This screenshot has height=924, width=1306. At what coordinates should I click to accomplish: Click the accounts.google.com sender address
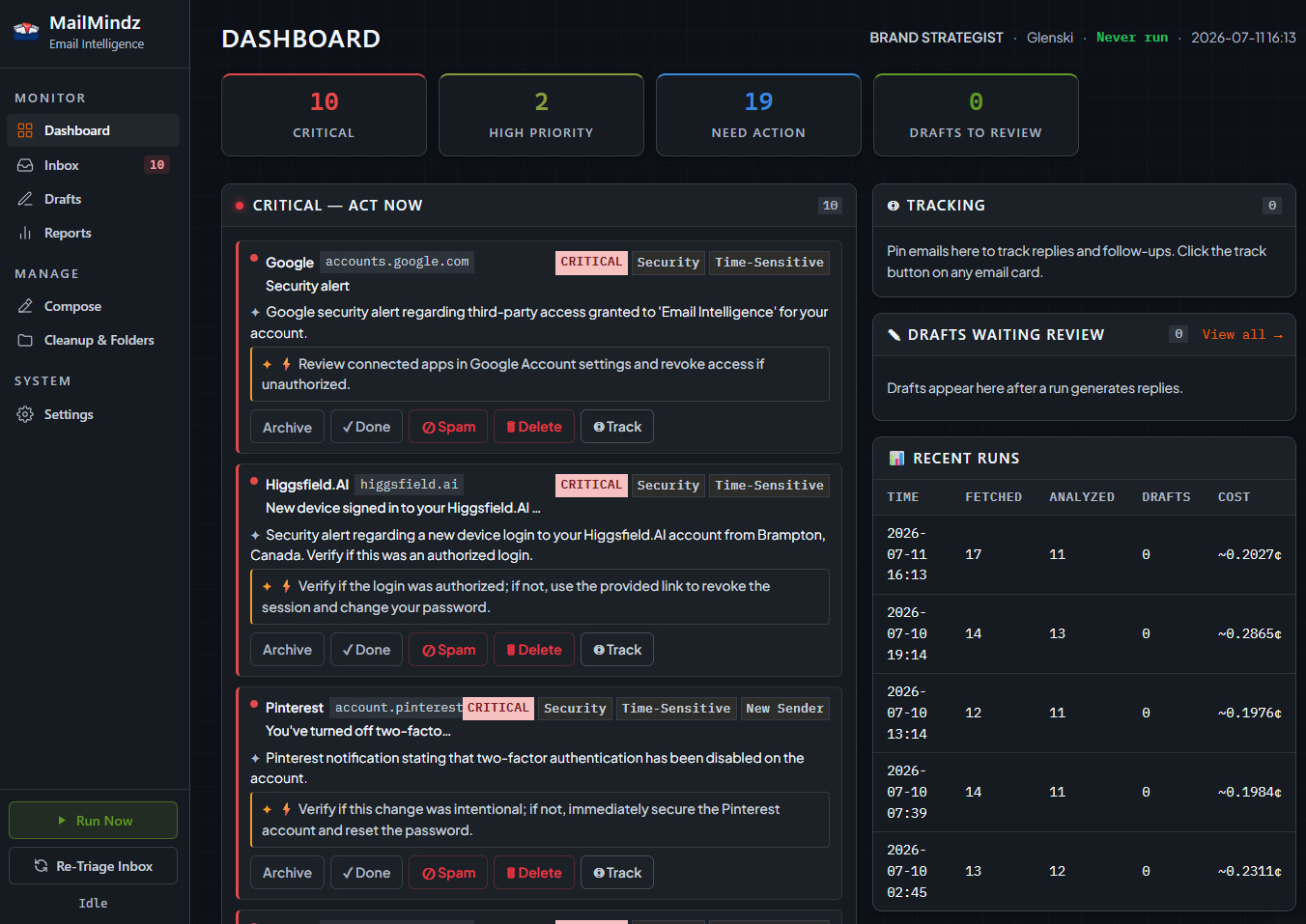click(397, 262)
